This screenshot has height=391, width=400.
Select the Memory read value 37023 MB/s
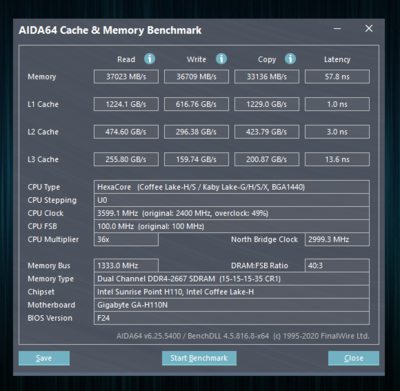126,77
